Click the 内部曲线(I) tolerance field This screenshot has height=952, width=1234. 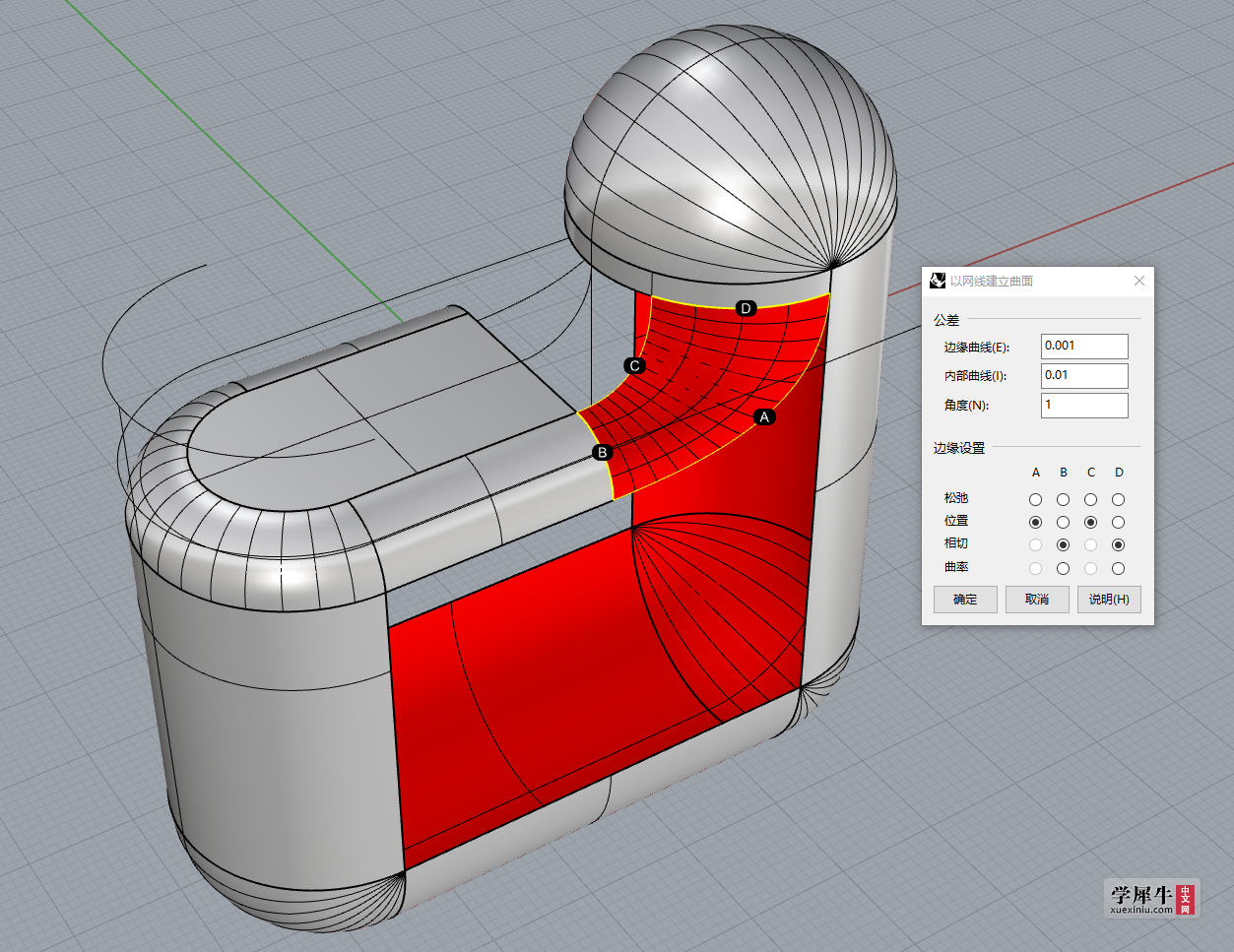point(1084,376)
